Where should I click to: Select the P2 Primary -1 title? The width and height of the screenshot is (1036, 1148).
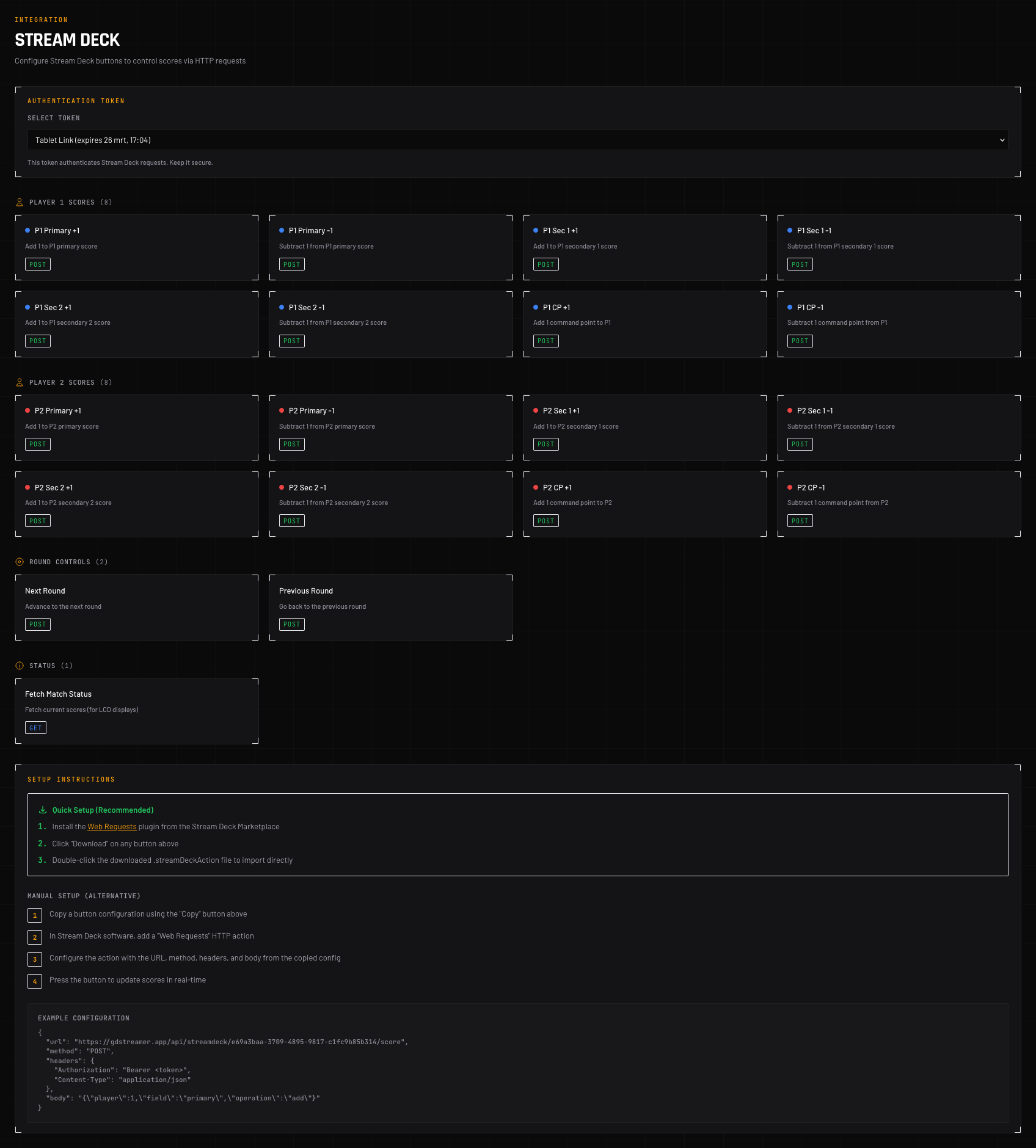tap(312, 411)
